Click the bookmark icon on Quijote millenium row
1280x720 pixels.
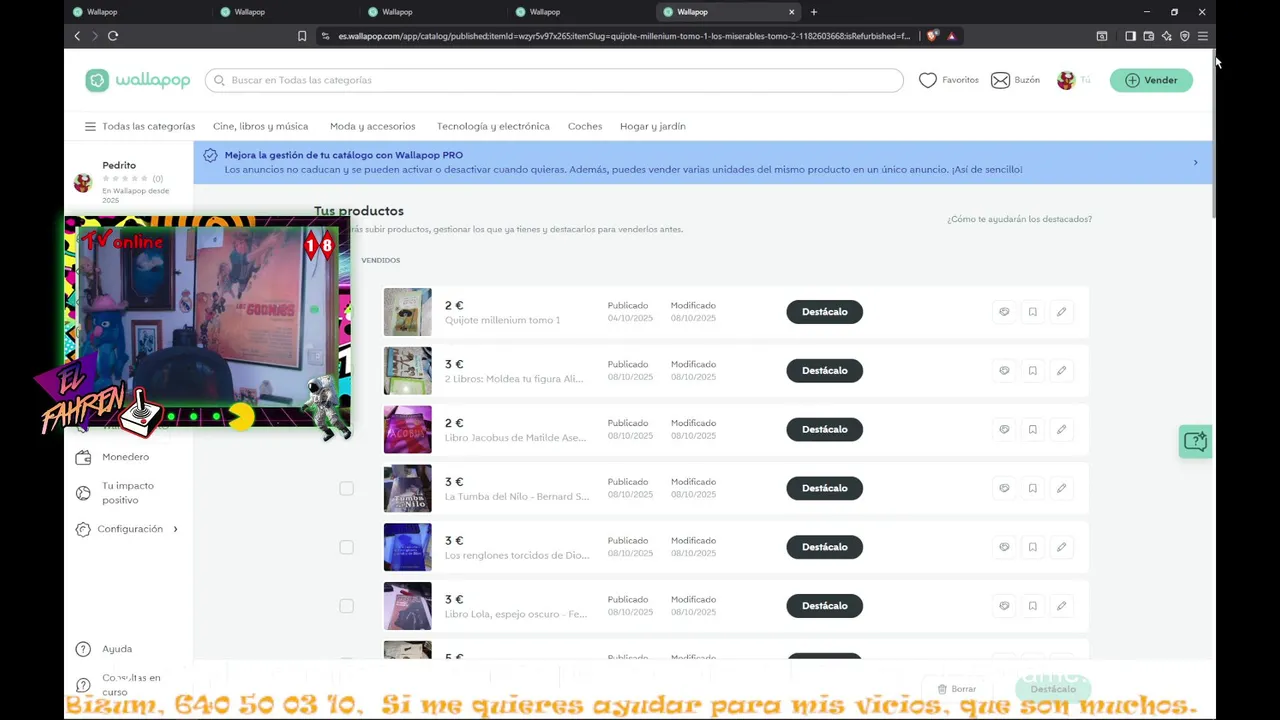pyautogui.click(x=1033, y=312)
